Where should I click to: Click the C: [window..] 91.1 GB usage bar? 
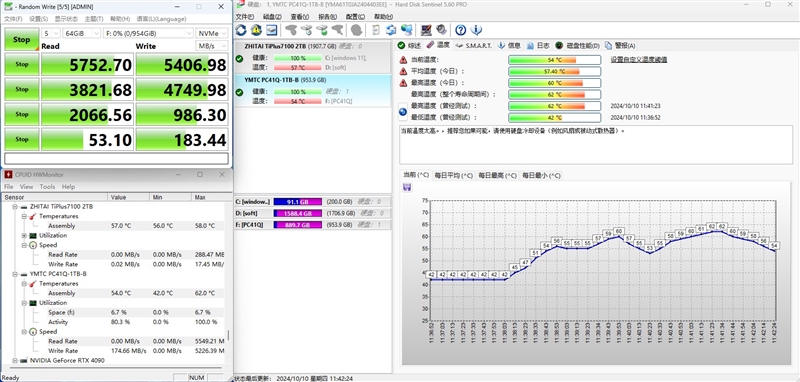[298, 201]
